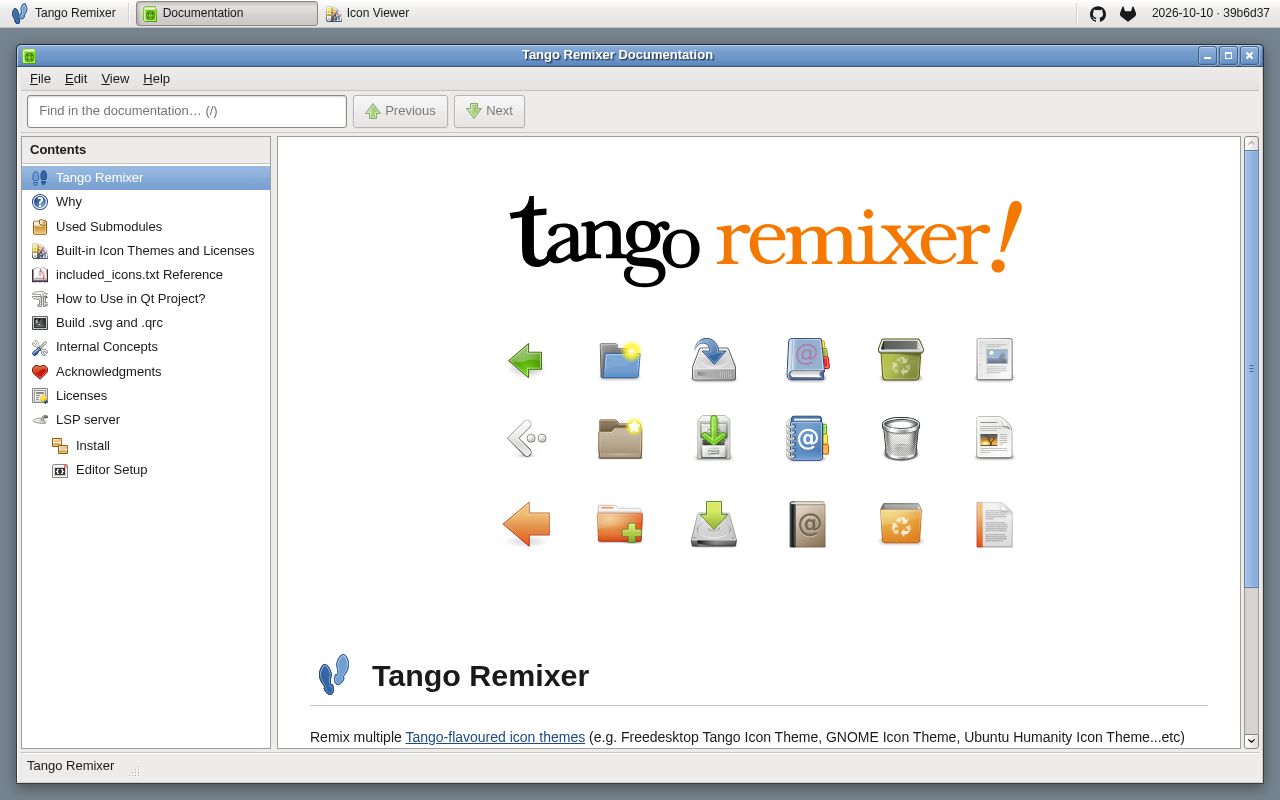
Task: Select the Documentation taskbar button
Action: click(x=227, y=13)
